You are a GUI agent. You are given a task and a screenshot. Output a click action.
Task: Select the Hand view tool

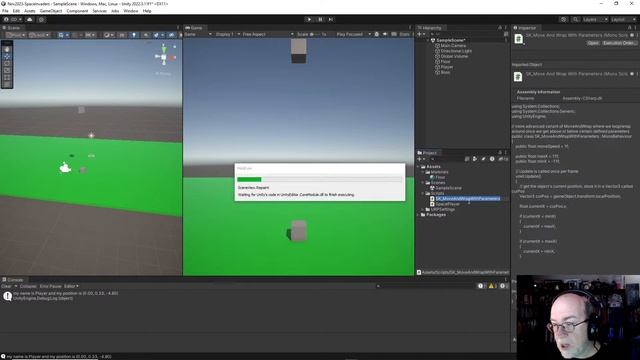click(7, 49)
